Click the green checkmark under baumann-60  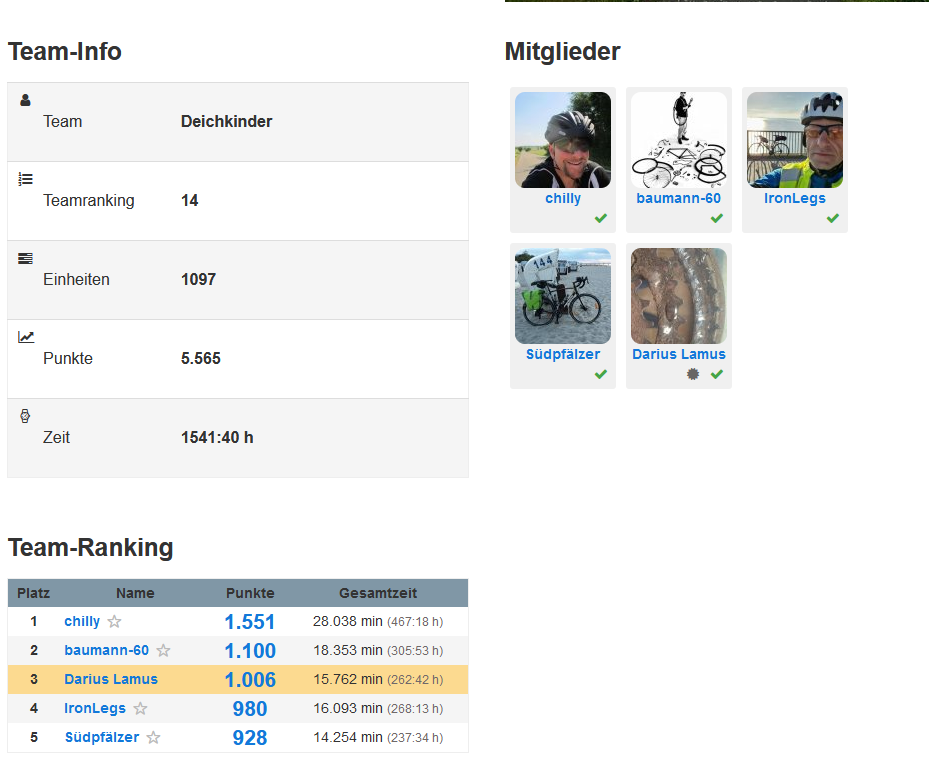pos(717,218)
